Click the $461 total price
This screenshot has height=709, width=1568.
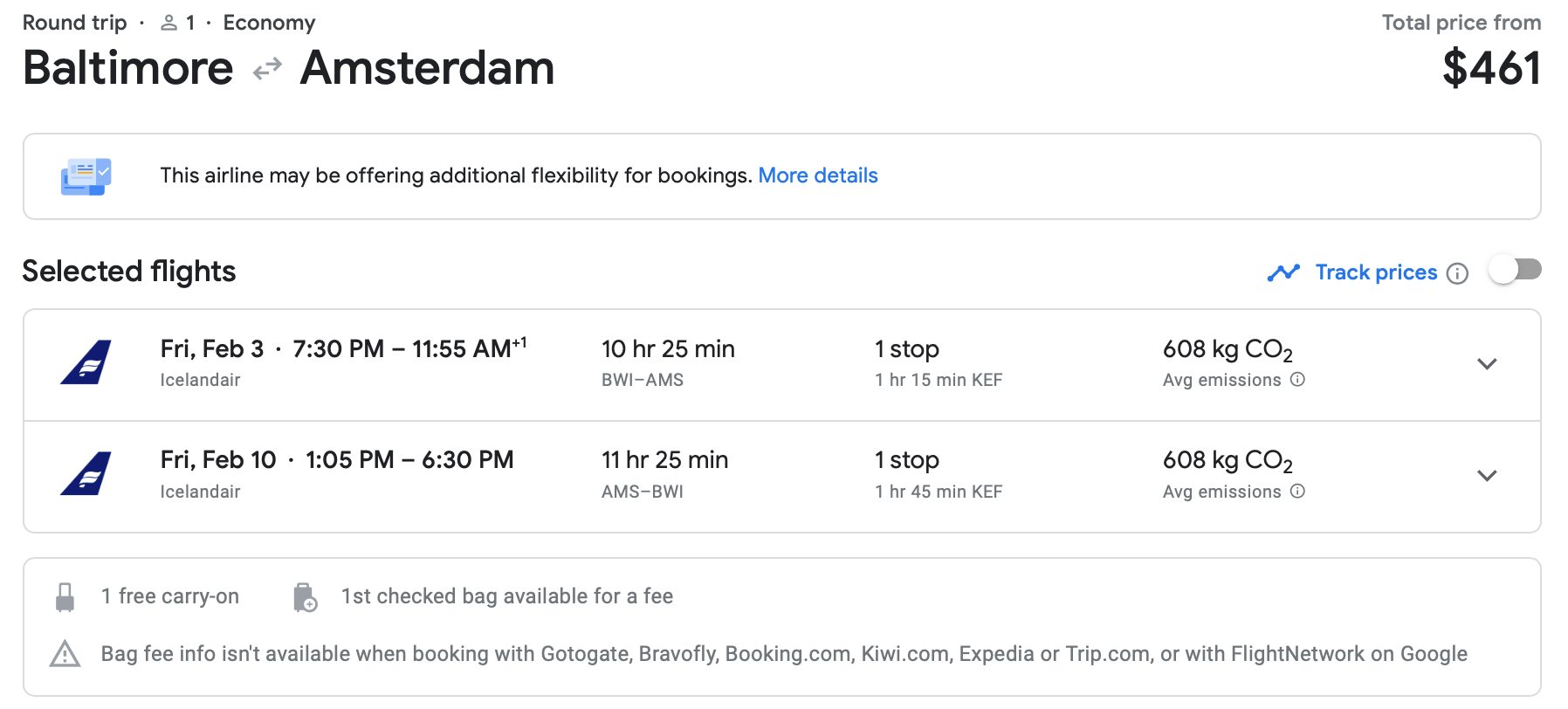(1490, 68)
